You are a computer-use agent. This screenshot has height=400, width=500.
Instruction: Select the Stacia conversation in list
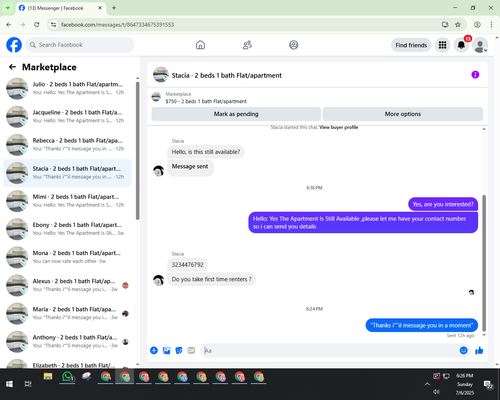(x=67, y=173)
